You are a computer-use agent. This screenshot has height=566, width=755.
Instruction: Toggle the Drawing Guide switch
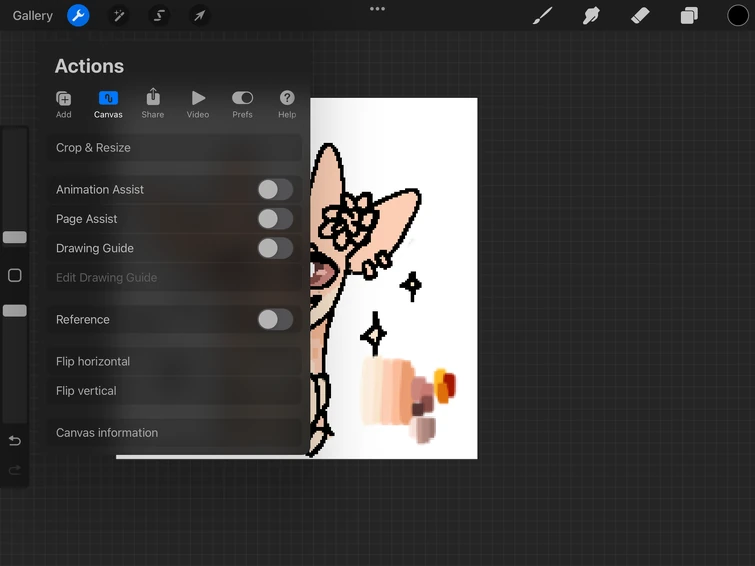274,248
